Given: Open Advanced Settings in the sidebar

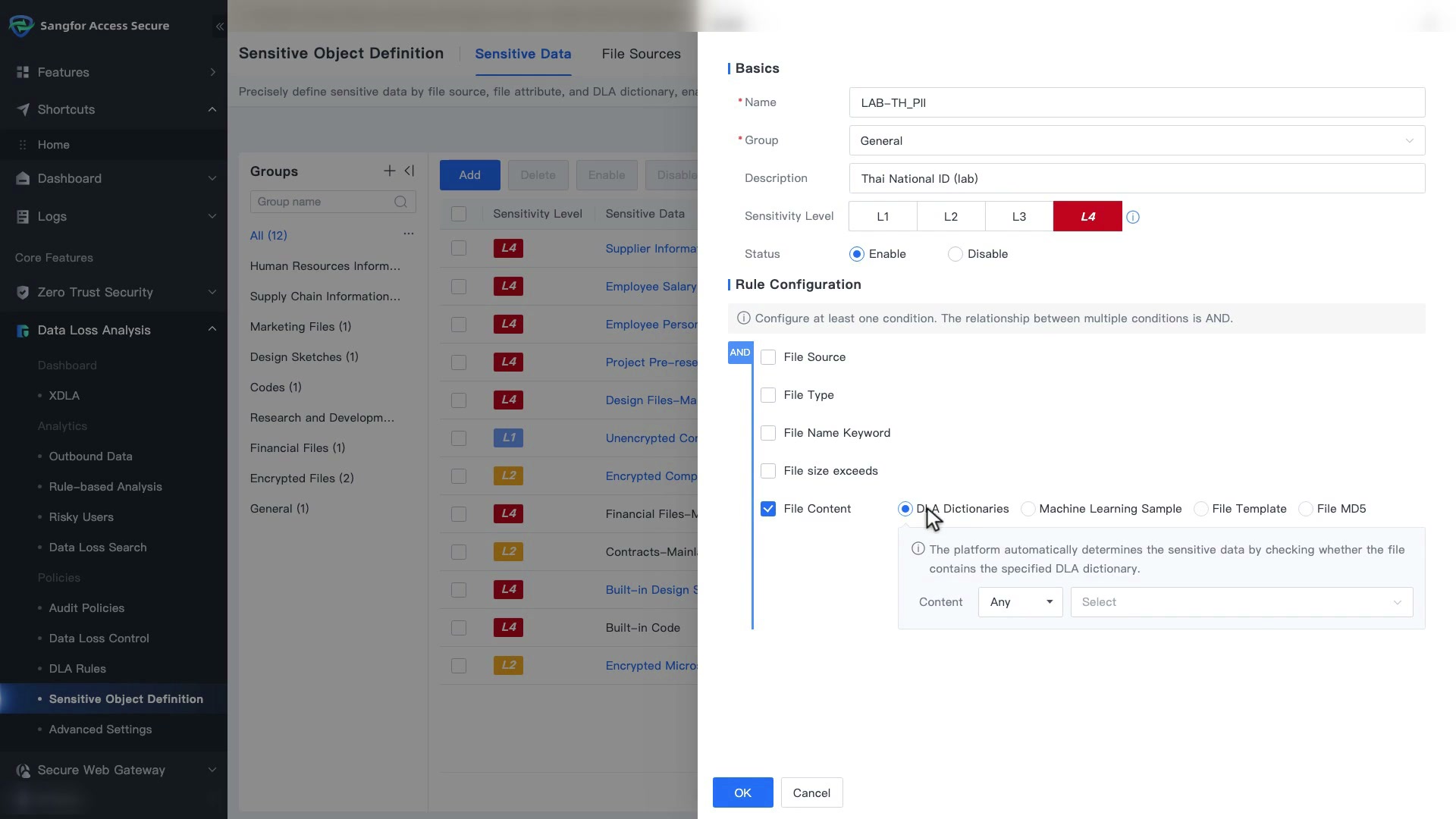Looking at the screenshot, I should (x=100, y=730).
